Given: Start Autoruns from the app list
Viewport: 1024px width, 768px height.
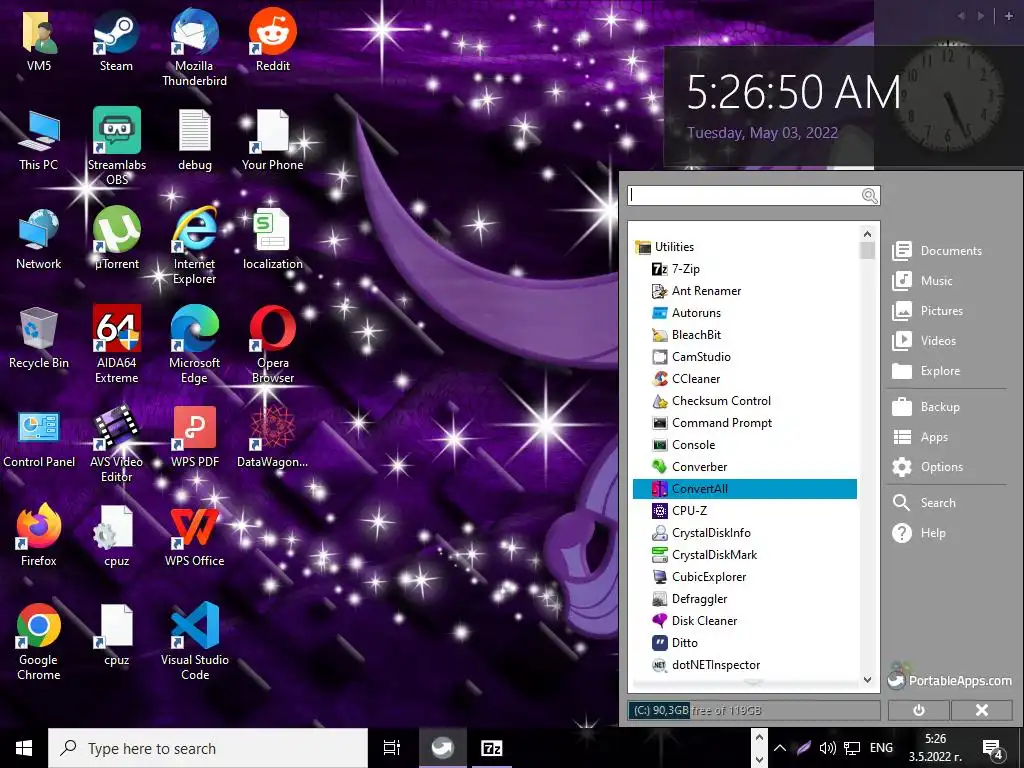Looking at the screenshot, I should (x=686, y=313).
